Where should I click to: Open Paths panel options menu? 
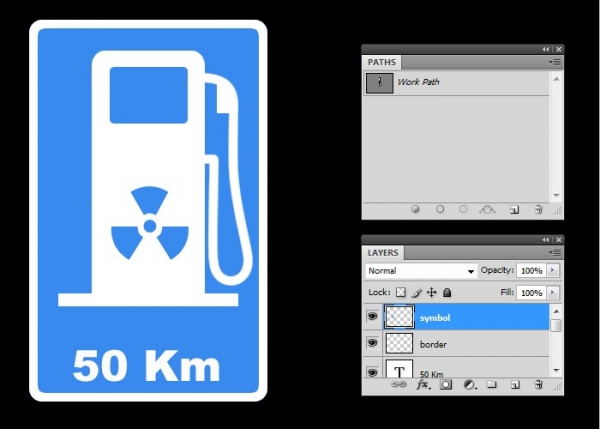click(555, 62)
